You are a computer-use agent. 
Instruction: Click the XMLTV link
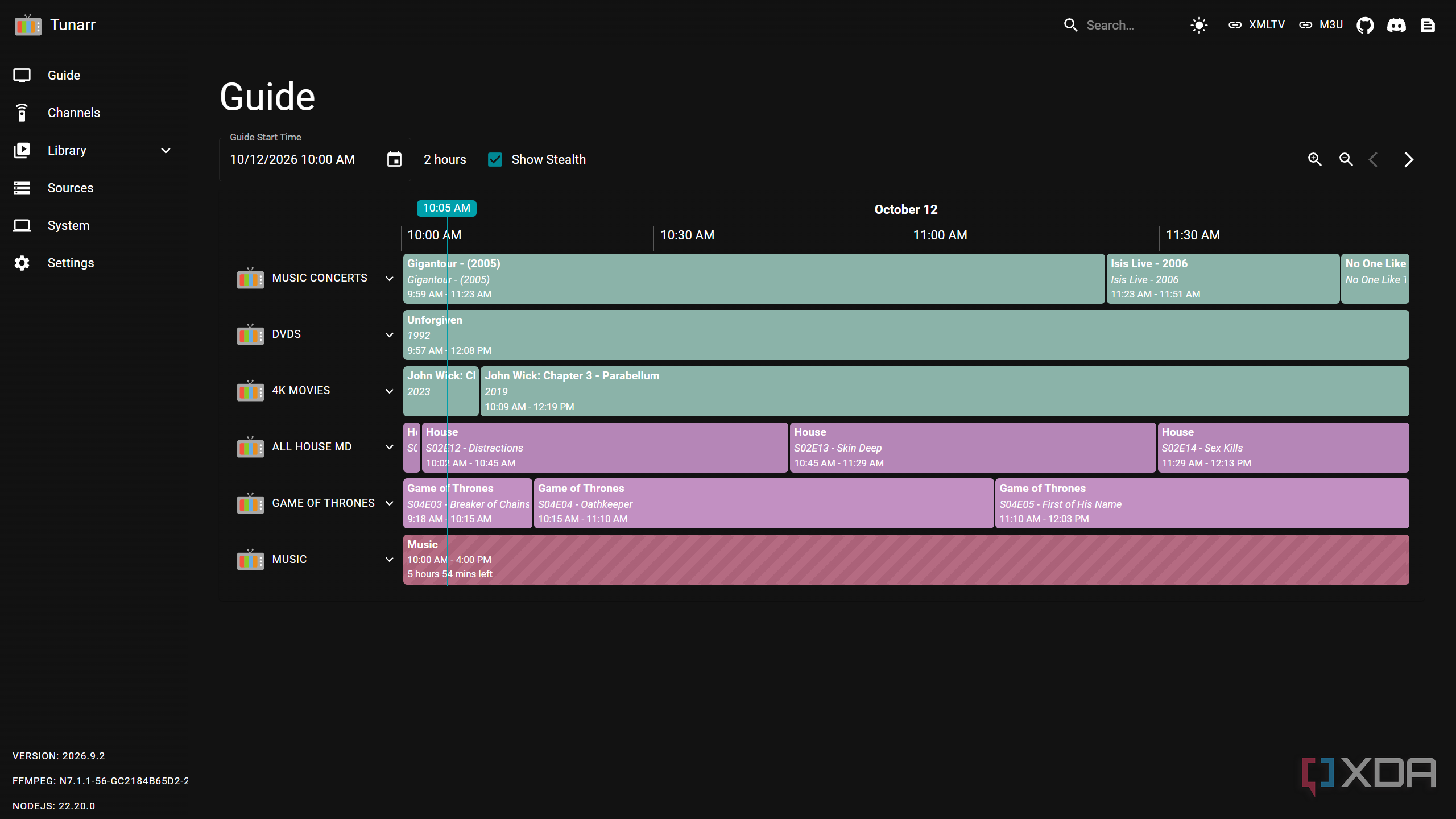click(1256, 25)
